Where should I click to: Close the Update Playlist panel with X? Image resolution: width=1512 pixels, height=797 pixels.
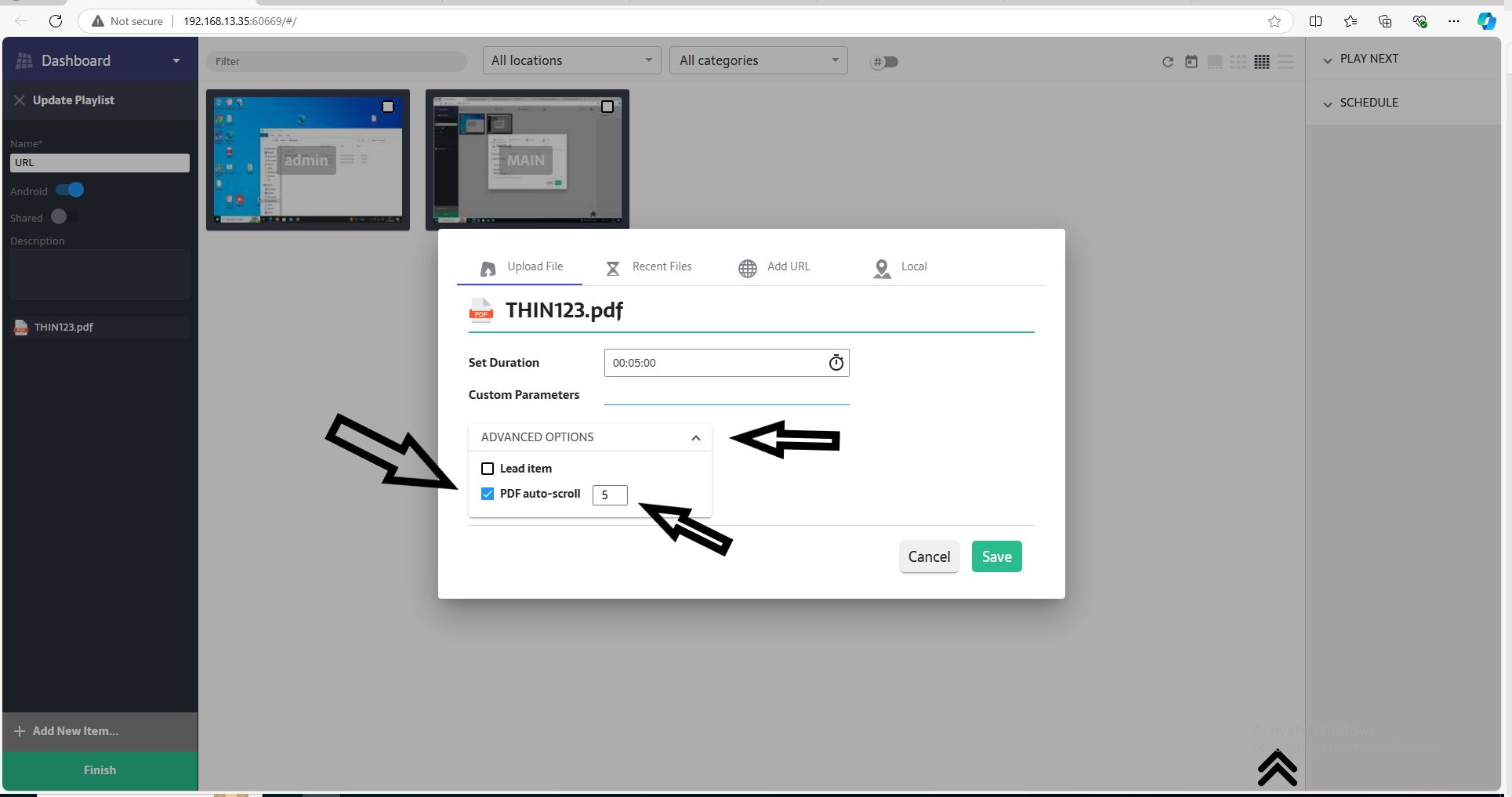click(20, 100)
